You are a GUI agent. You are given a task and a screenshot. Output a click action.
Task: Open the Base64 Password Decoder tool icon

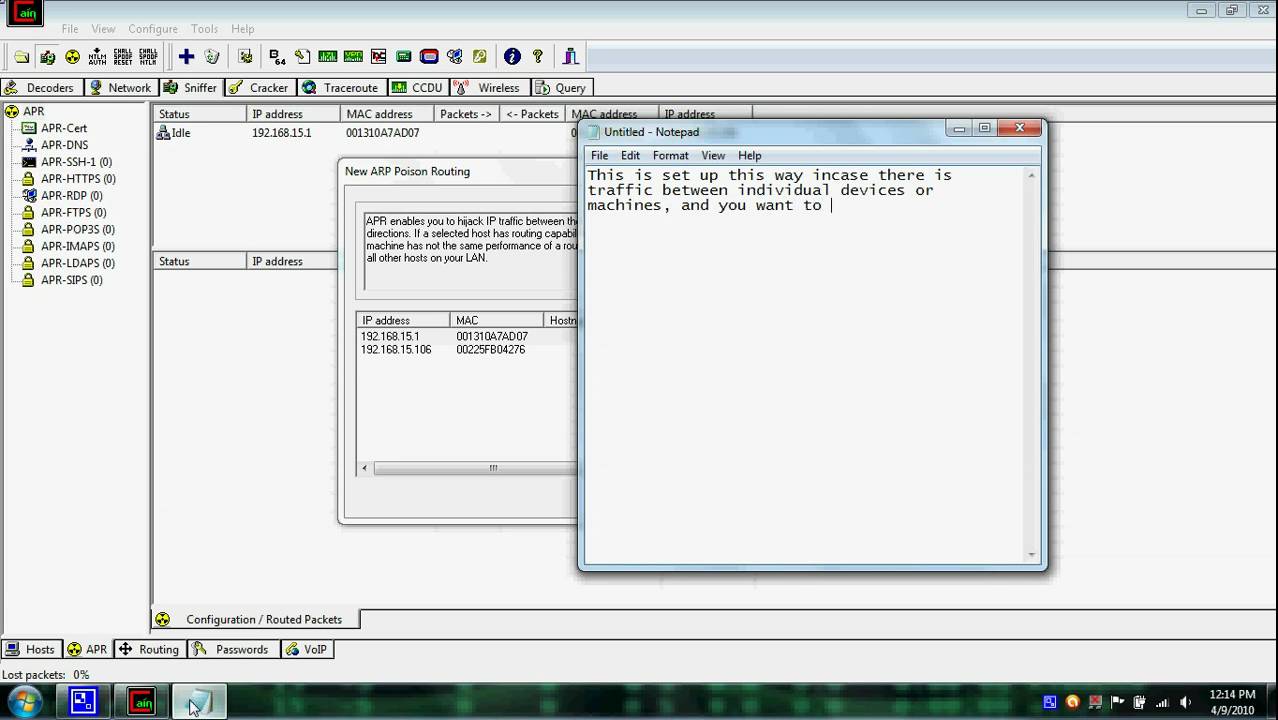(x=277, y=57)
